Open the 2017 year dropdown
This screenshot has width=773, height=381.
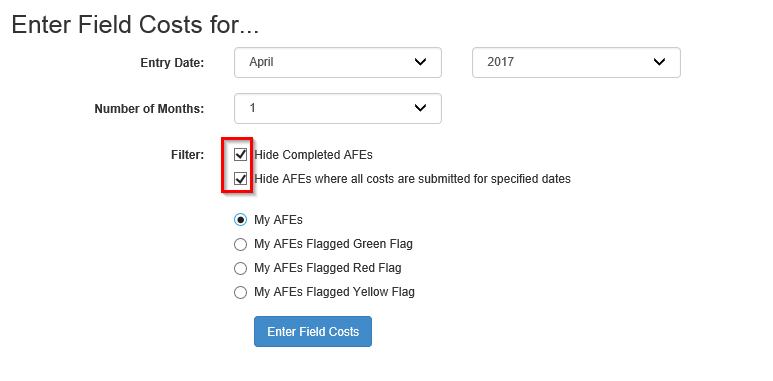(576, 63)
